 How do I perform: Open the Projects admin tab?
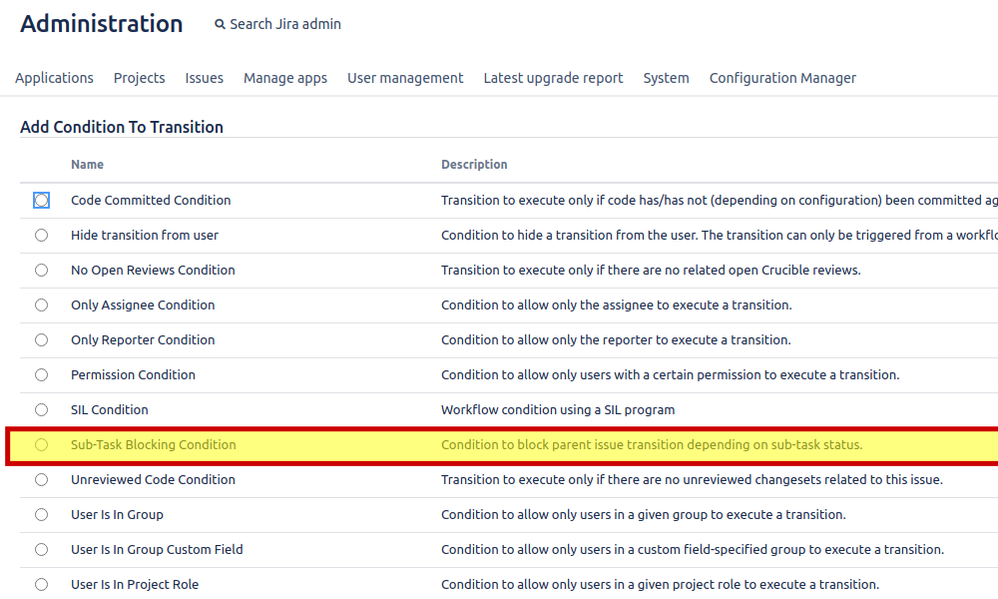coord(139,78)
